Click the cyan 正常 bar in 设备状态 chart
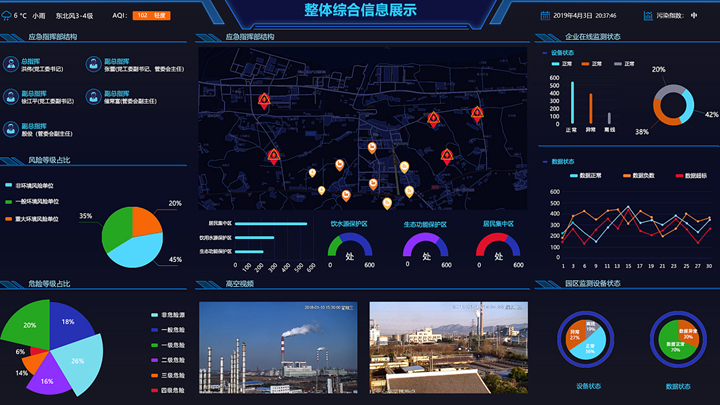720x405 pixels. (x=572, y=103)
